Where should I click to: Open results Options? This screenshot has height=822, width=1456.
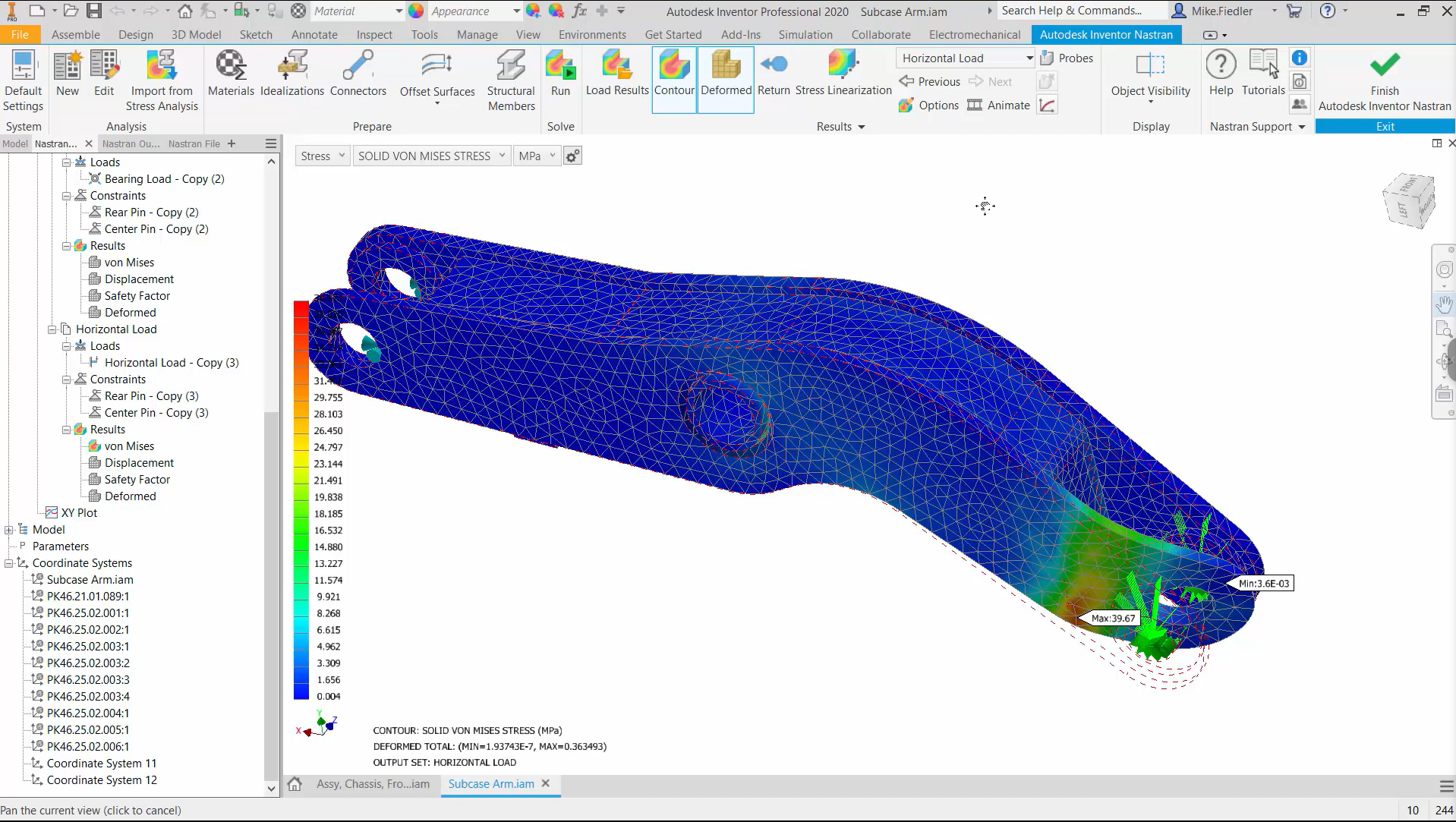point(928,106)
